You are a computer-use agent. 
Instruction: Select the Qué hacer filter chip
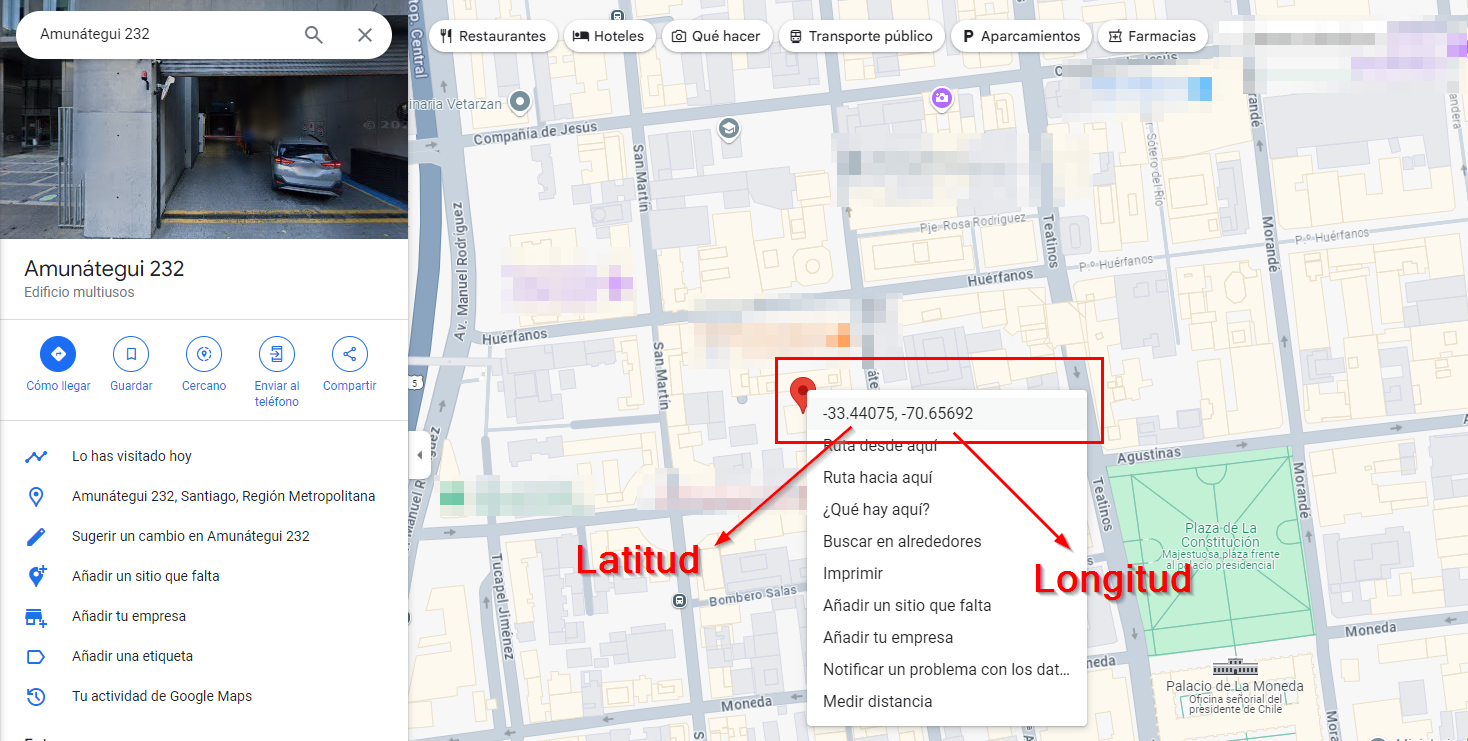point(715,36)
